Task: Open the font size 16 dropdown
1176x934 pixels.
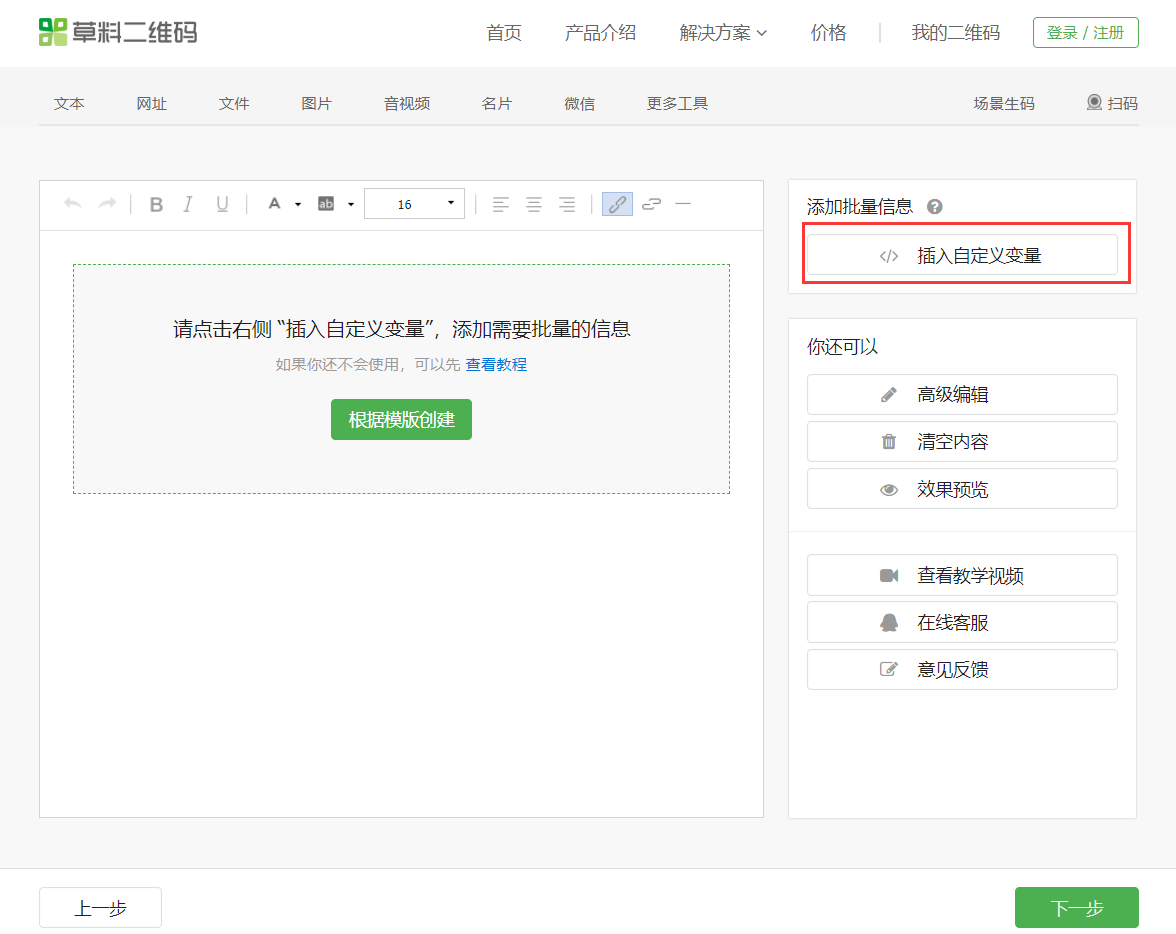Action: pyautogui.click(x=414, y=204)
